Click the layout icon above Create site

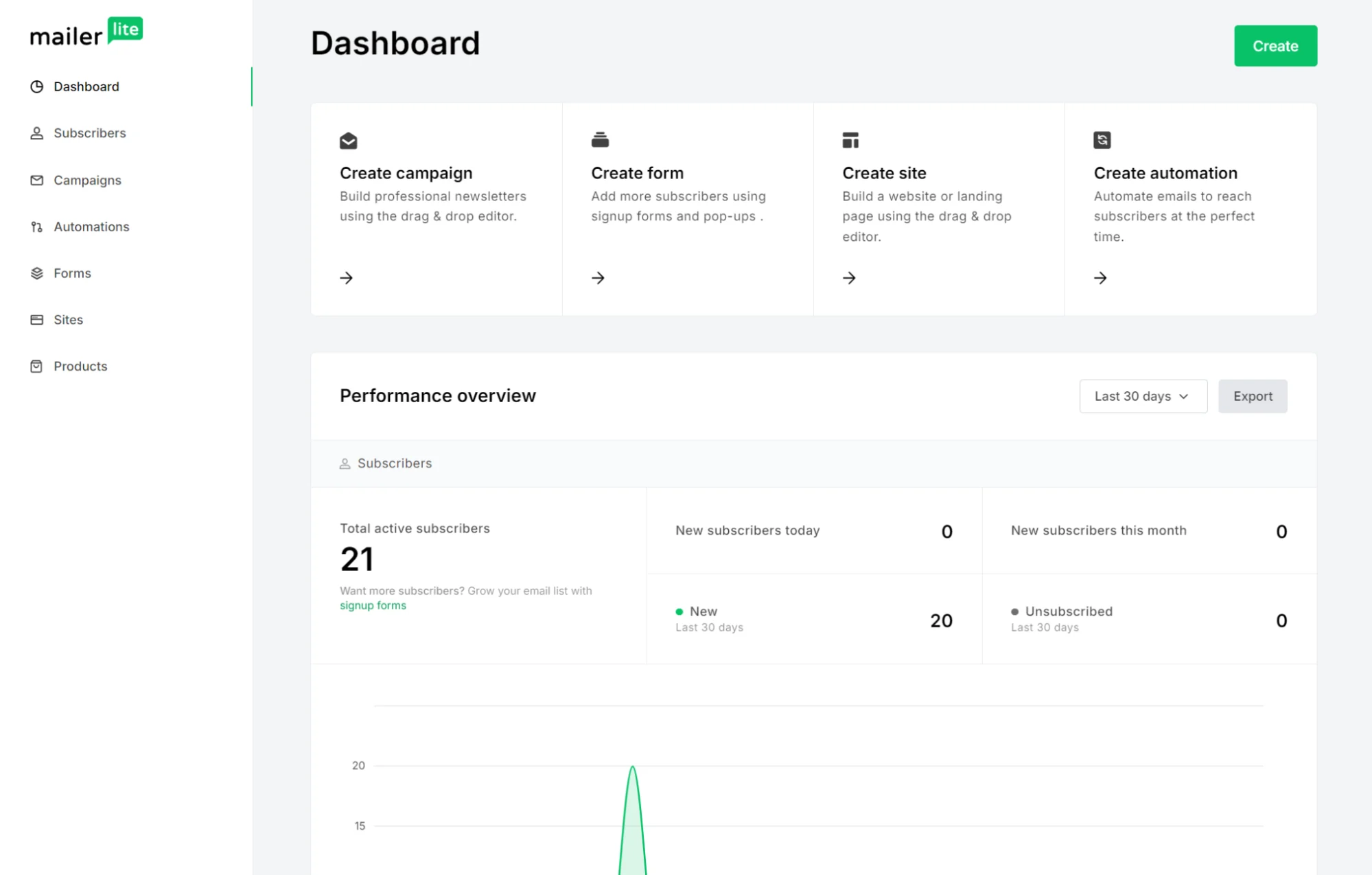coord(851,140)
